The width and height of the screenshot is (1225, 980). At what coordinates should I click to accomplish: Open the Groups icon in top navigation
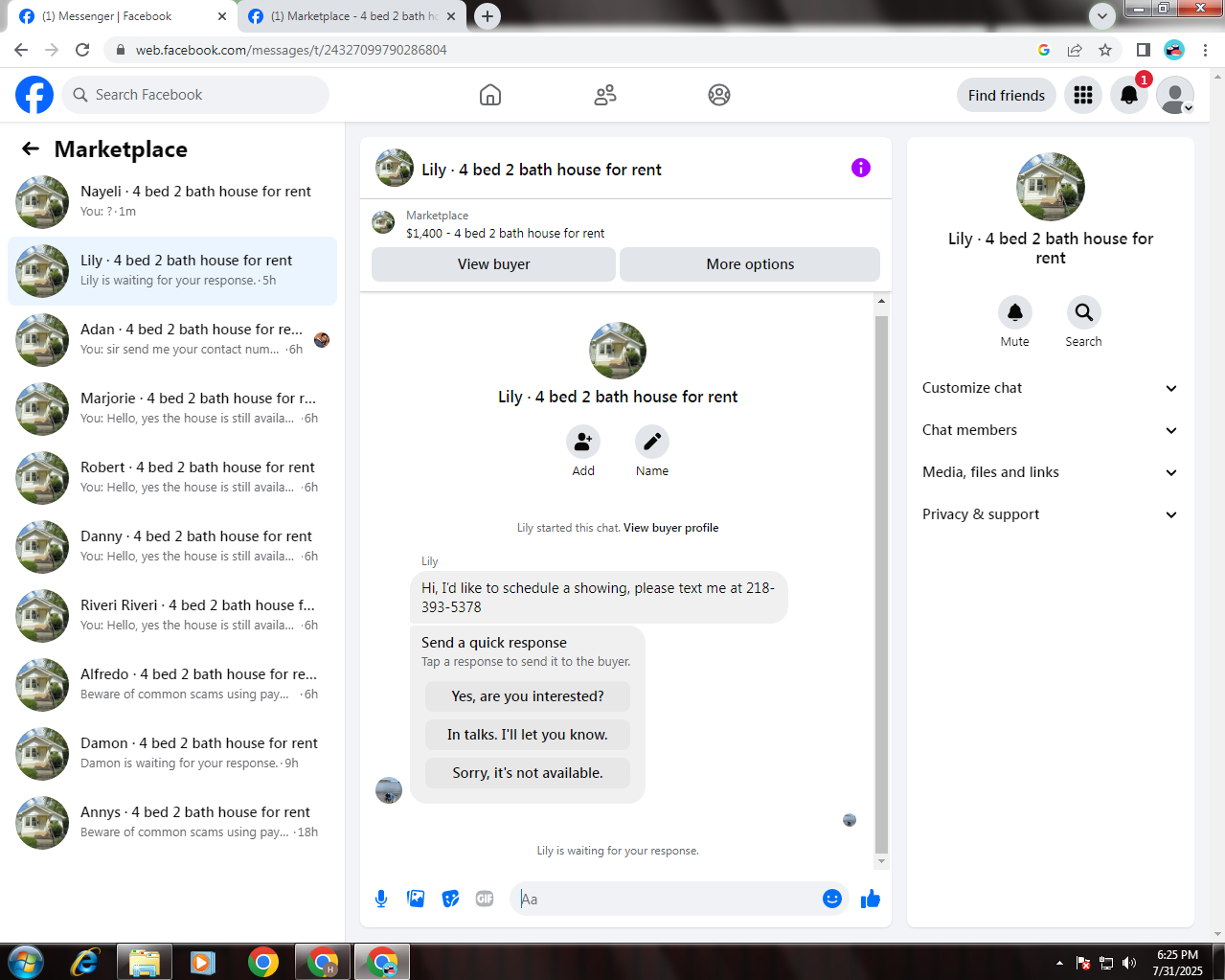[719, 95]
